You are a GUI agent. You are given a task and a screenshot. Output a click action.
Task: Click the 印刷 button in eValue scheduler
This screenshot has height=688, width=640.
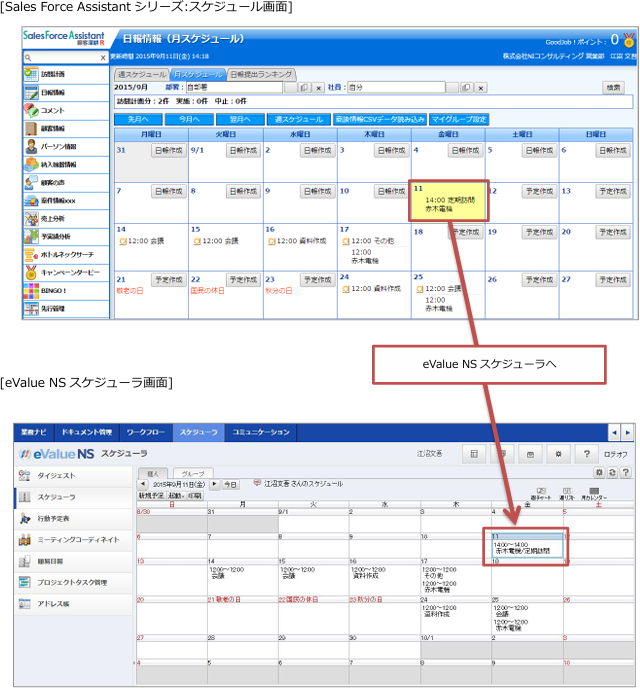click(195, 496)
